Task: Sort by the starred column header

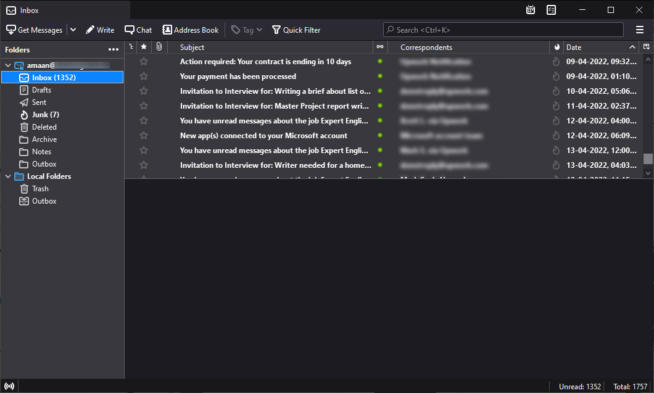Action: click(144, 47)
